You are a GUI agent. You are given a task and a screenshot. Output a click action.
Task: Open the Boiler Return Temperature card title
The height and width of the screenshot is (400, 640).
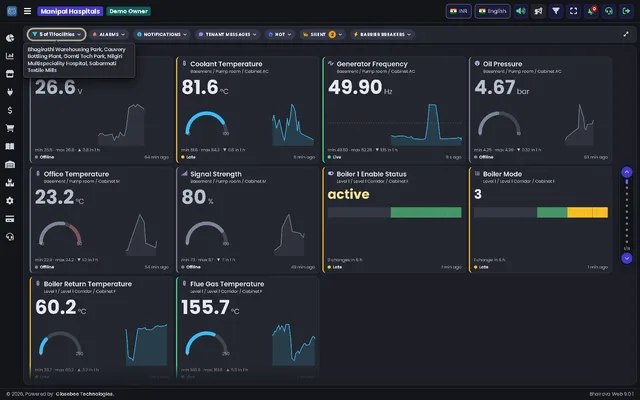[88, 284]
